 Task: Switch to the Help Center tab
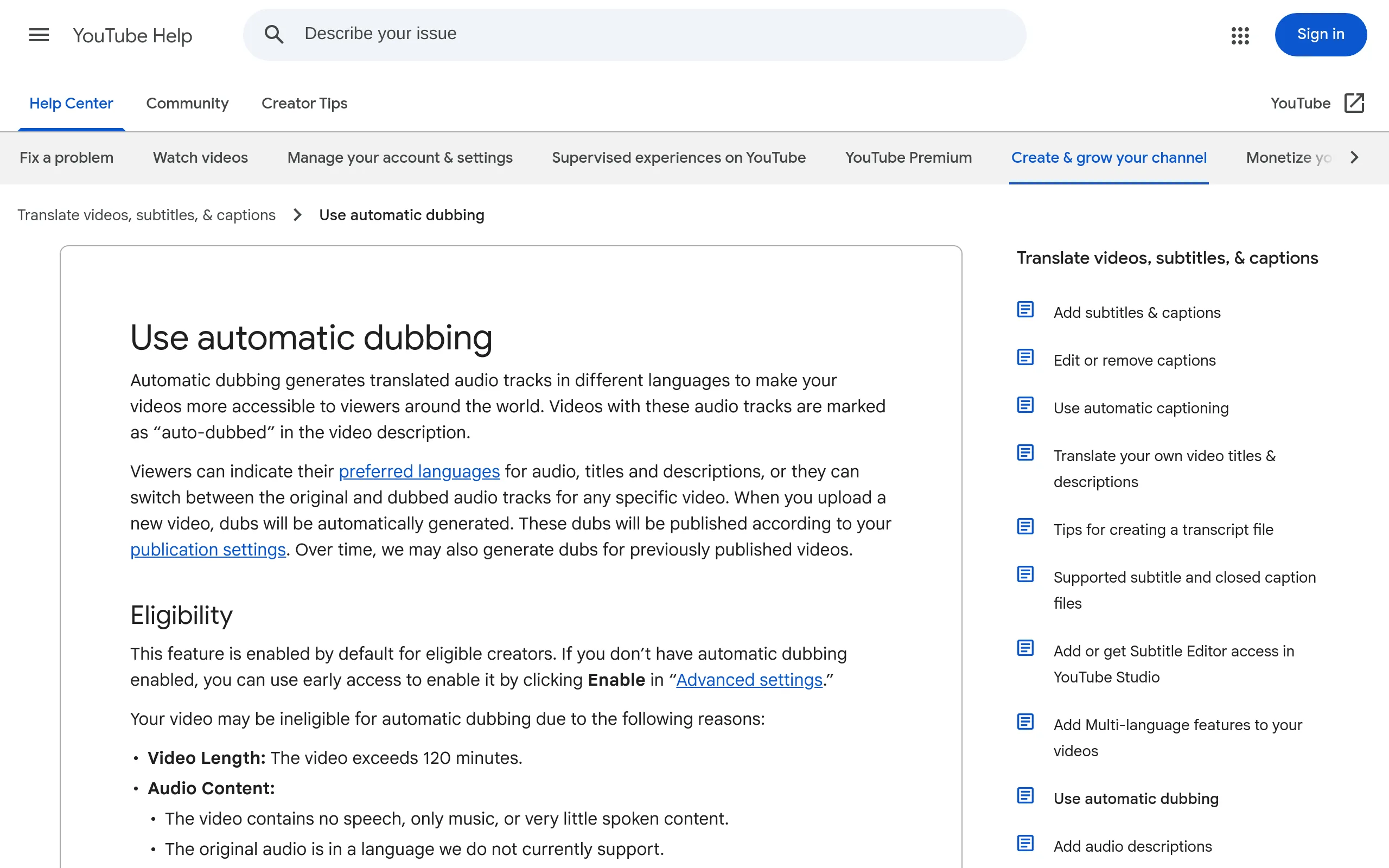click(71, 103)
